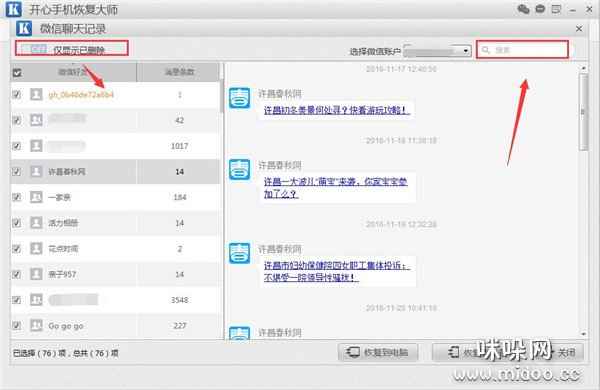
Task: Select the 许昌春秋网 contact in the list
Action: point(67,172)
